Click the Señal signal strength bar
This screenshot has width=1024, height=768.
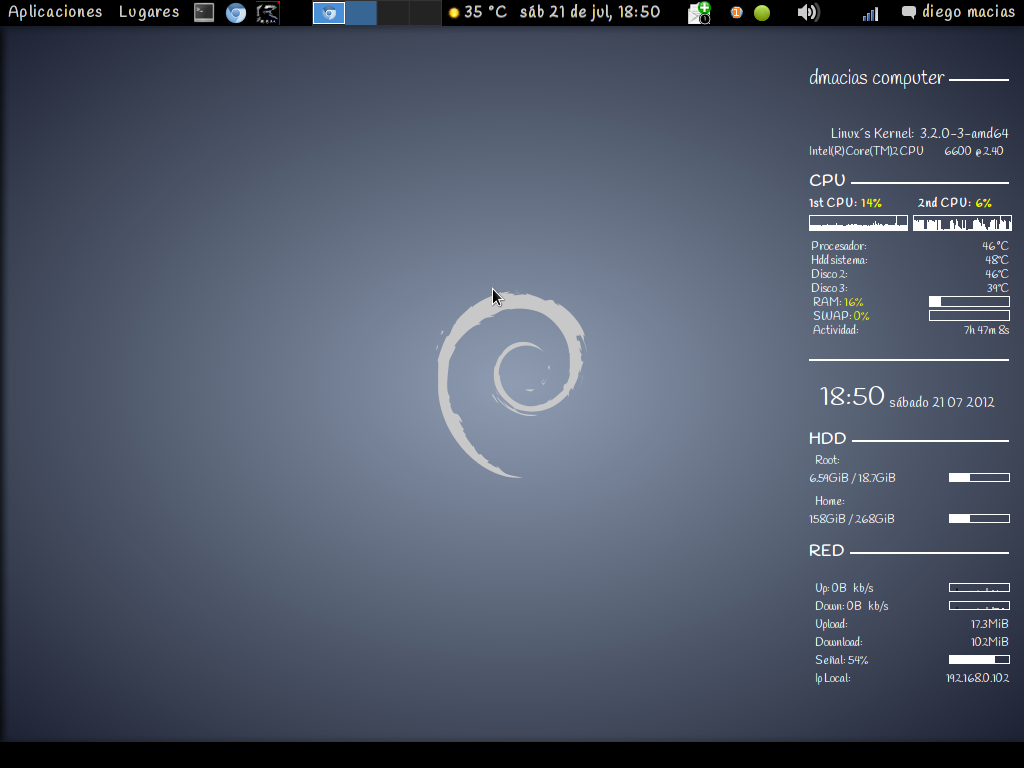coord(979,660)
